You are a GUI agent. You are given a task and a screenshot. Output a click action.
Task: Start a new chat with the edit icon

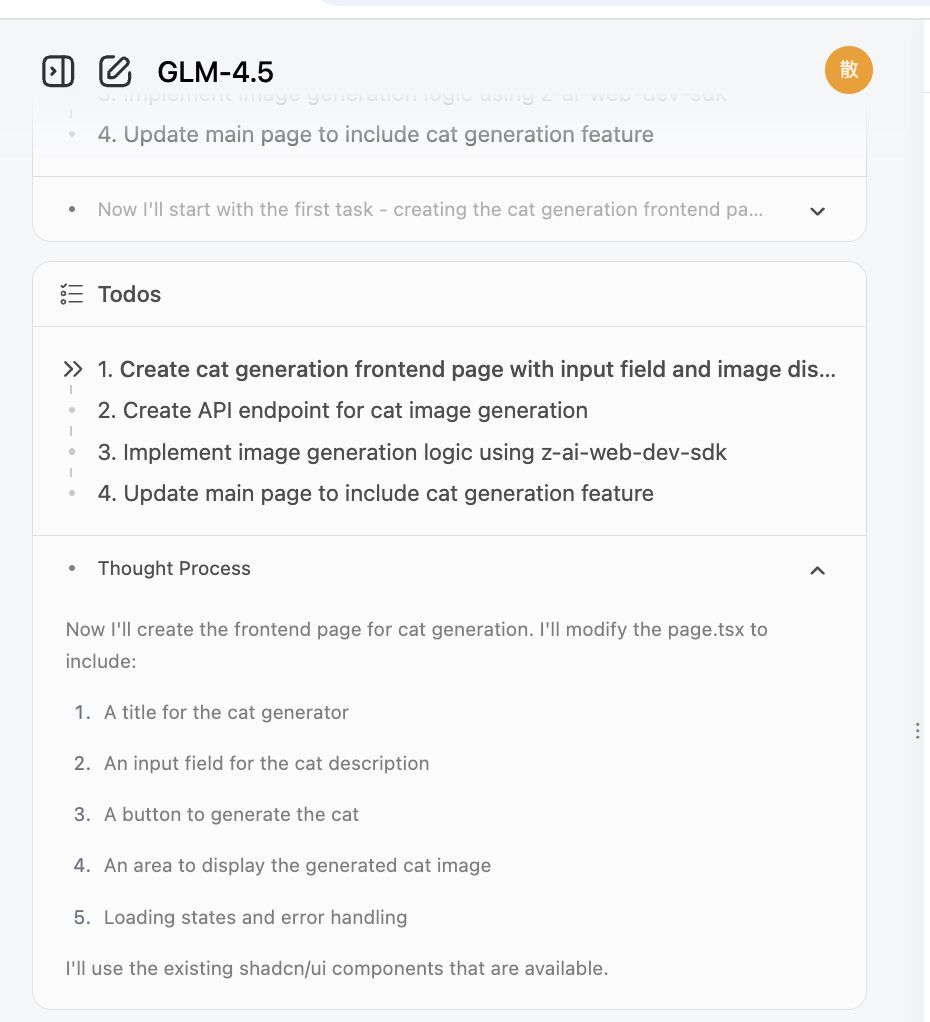[x=115, y=71]
